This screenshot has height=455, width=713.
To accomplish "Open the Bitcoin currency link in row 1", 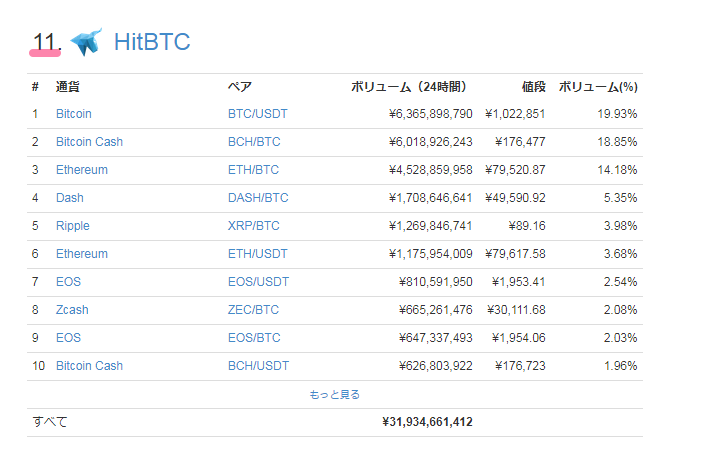I will tap(73, 114).
